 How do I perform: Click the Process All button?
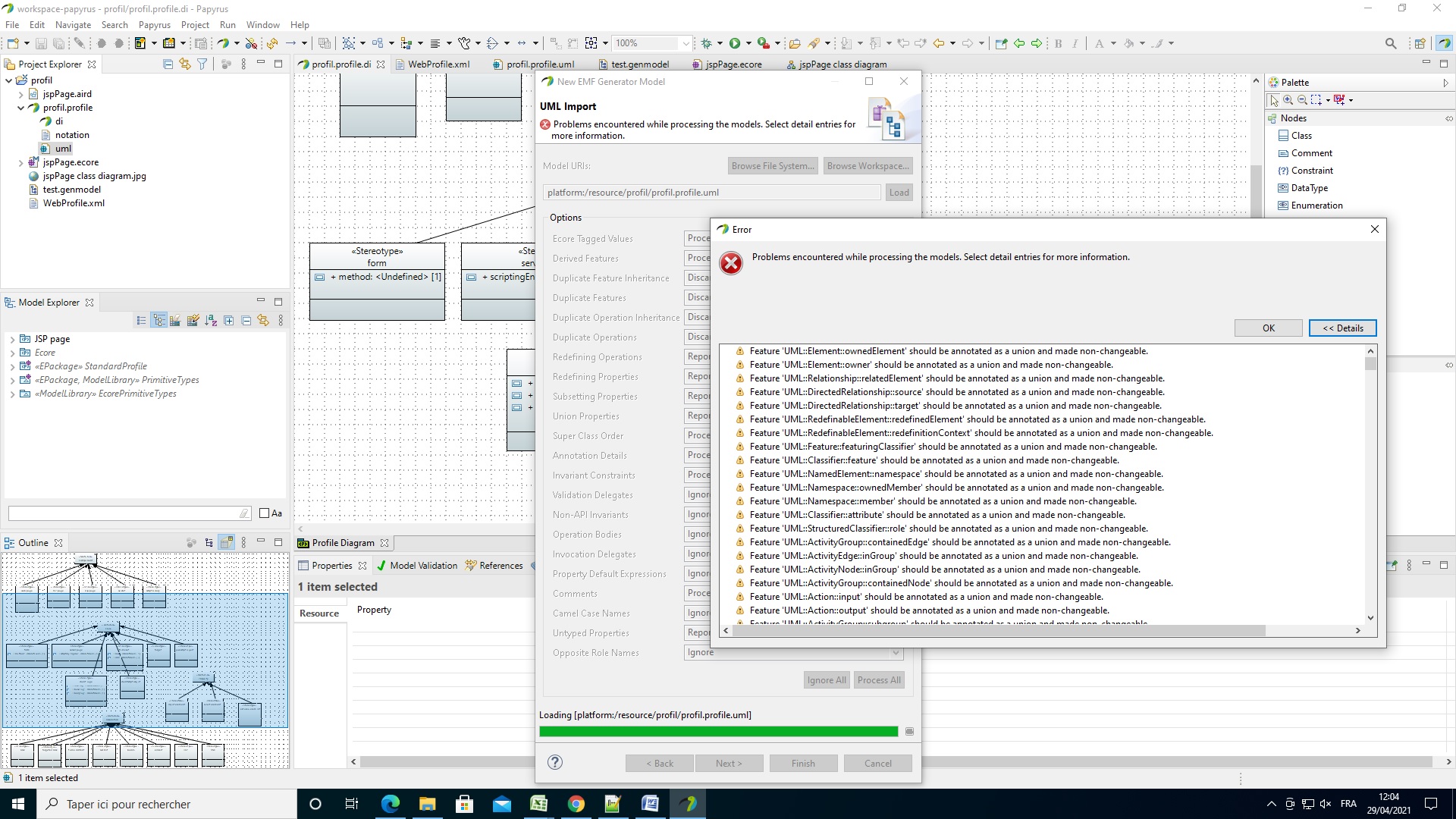pyautogui.click(x=879, y=680)
